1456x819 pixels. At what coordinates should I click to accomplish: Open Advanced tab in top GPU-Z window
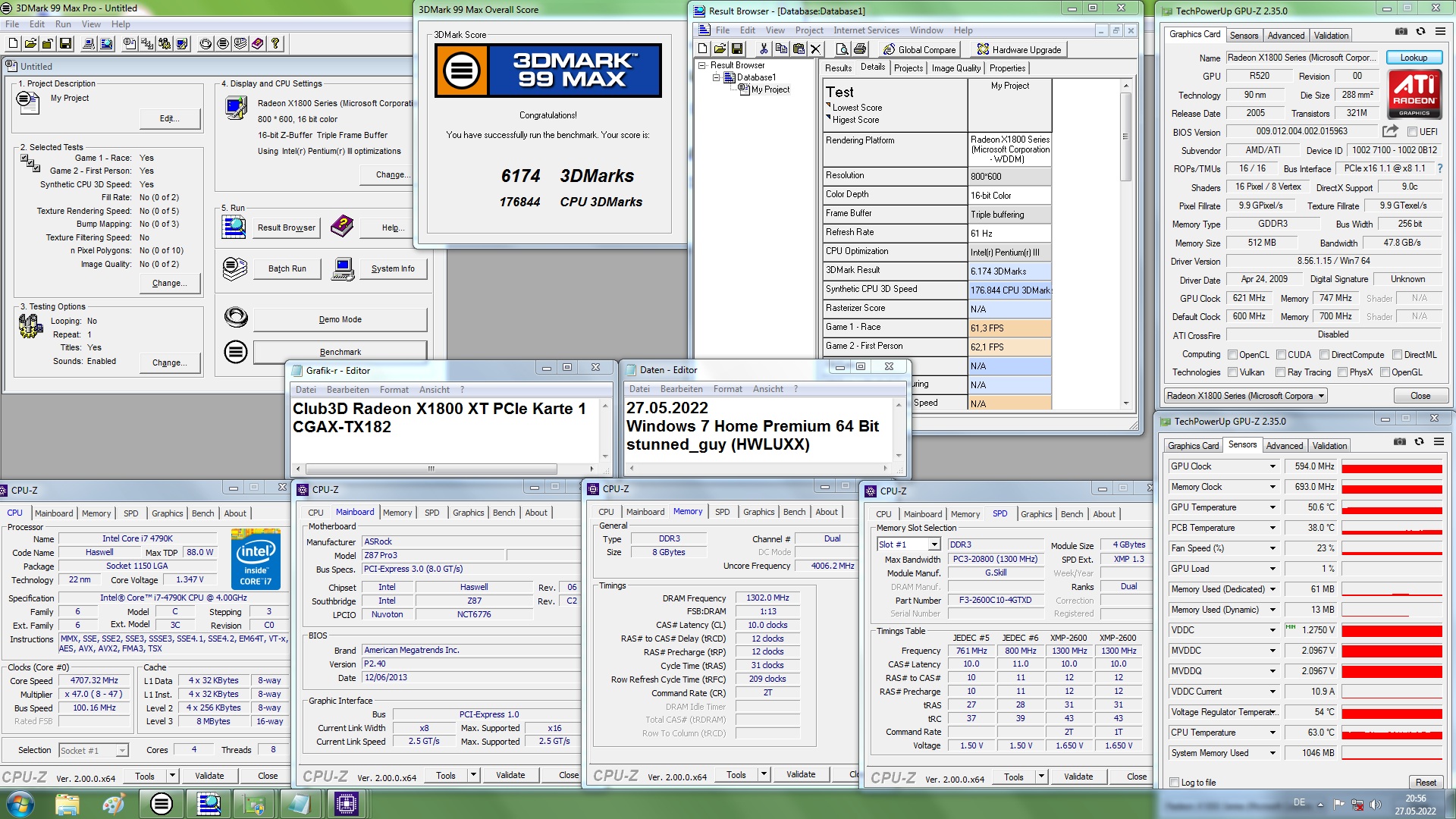coord(1286,36)
